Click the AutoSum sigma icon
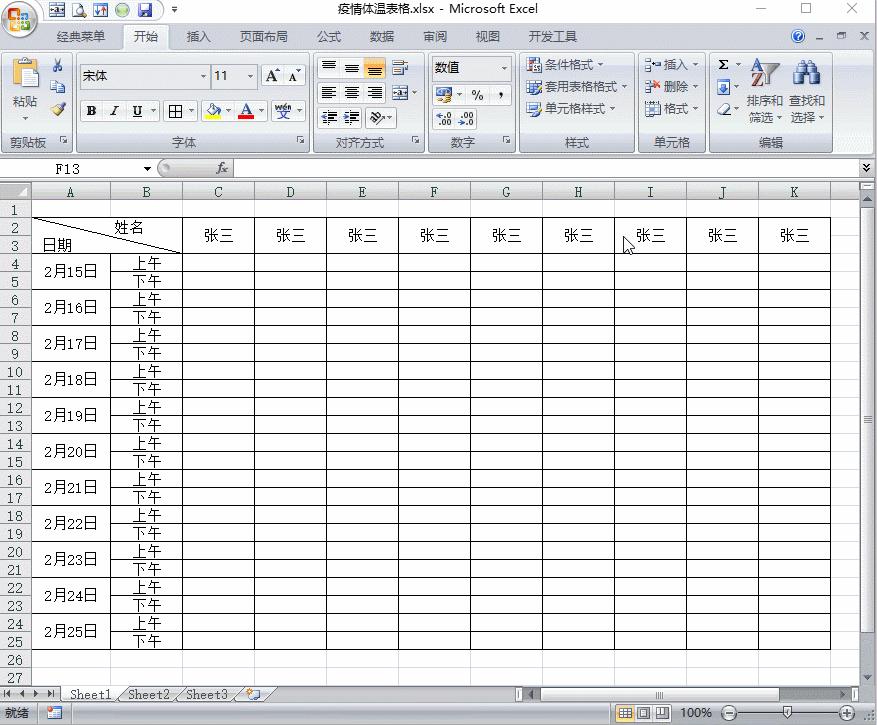This screenshot has height=725, width=877. [723, 64]
